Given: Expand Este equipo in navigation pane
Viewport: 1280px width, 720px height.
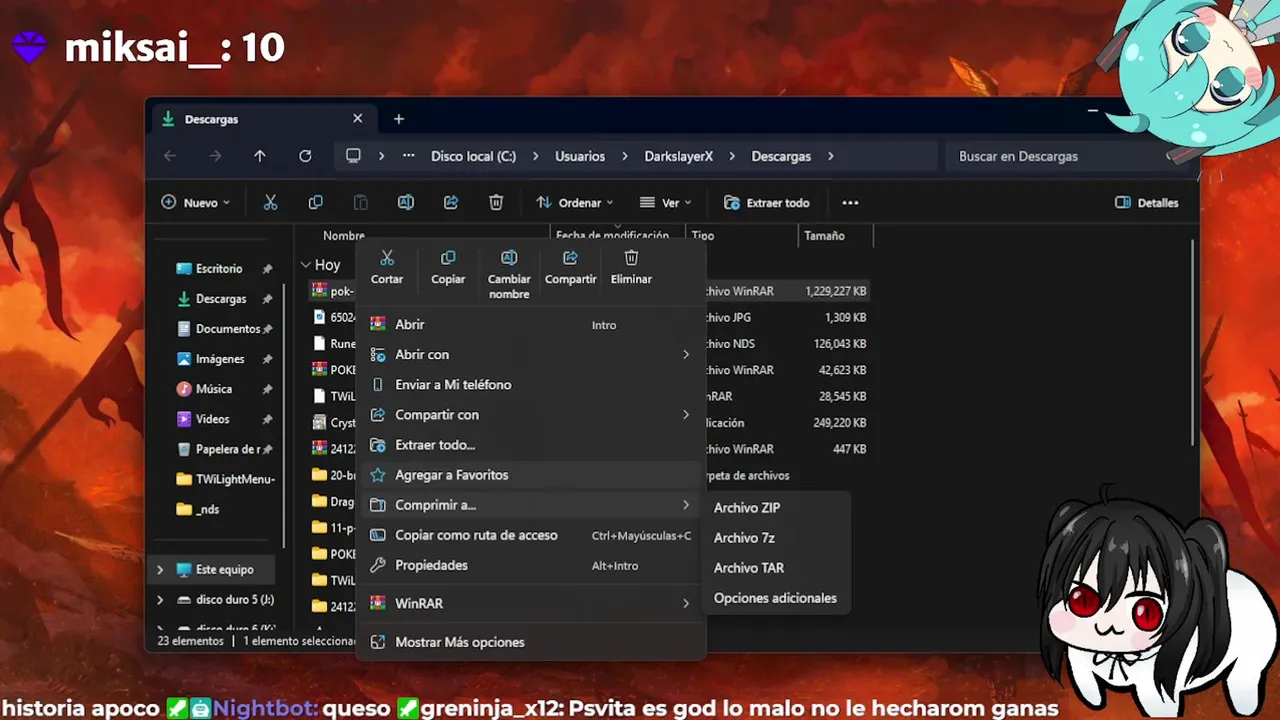Looking at the screenshot, I should (160, 570).
